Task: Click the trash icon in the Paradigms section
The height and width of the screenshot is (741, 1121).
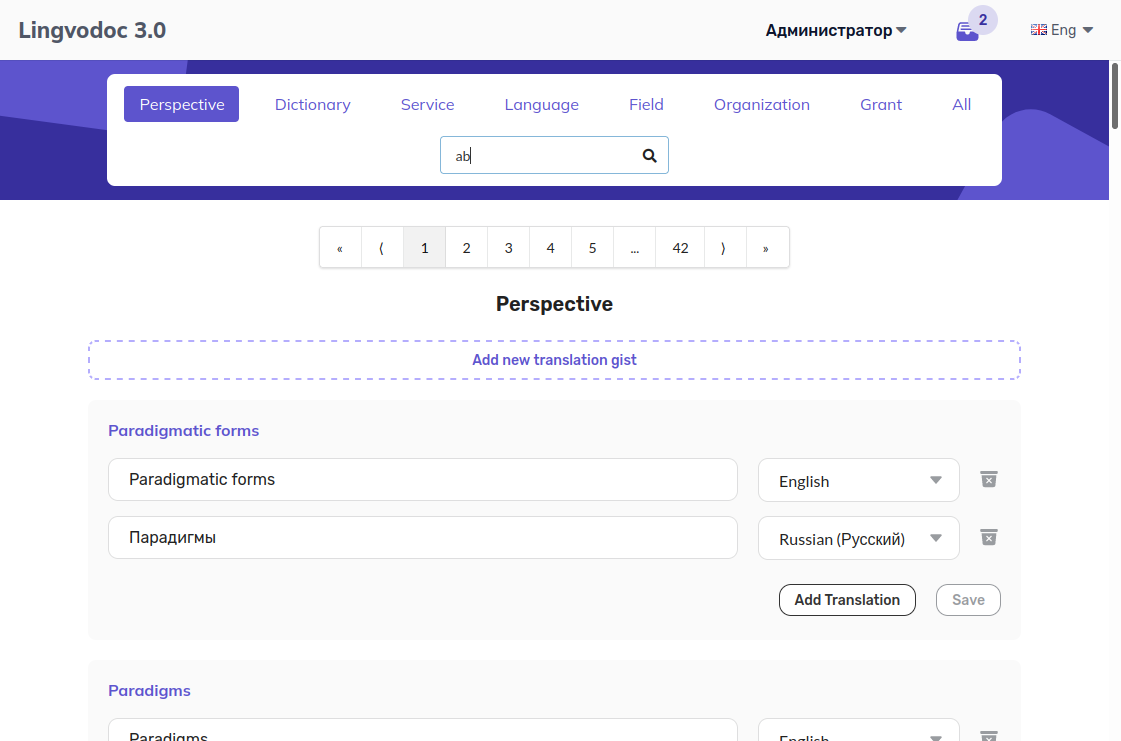Action: (988, 736)
